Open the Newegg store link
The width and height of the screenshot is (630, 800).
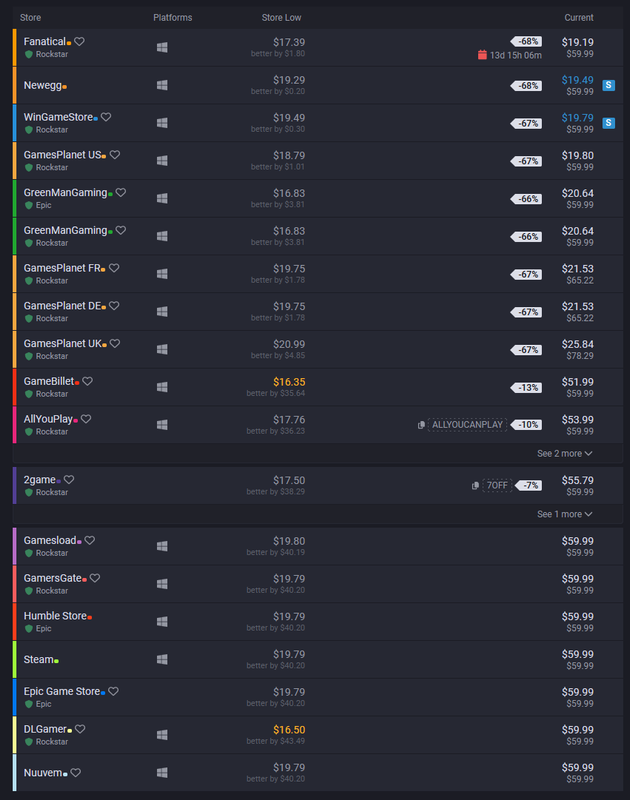[x=43, y=86]
